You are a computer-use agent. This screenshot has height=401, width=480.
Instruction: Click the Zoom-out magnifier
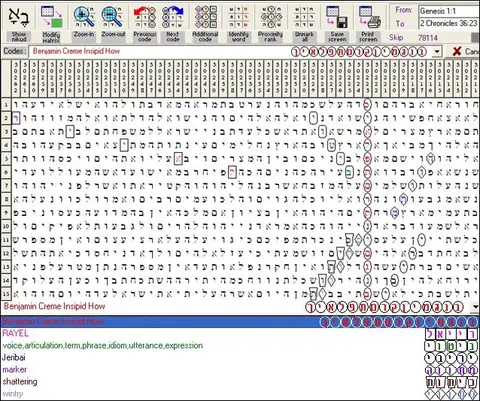pos(113,23)
